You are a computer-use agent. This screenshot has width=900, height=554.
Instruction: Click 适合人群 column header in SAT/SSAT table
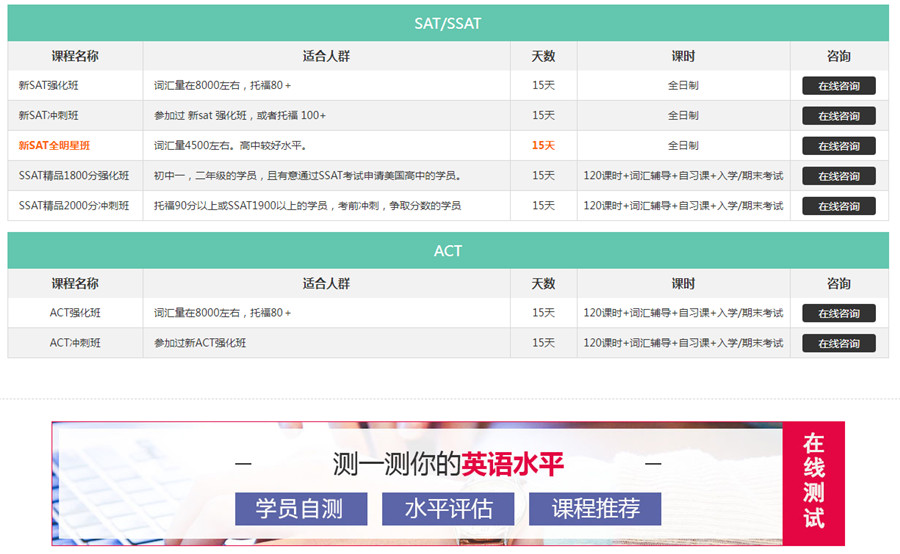pyautogui.click(x=326, y=56)
